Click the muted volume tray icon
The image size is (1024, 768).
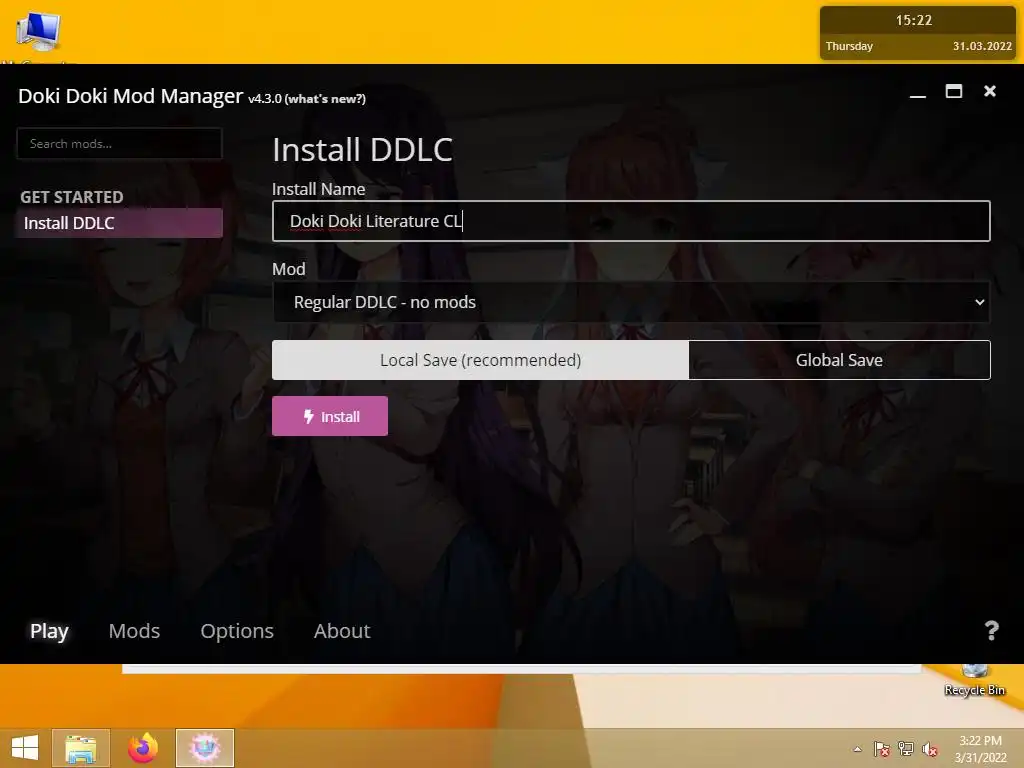tap(930, 749)
